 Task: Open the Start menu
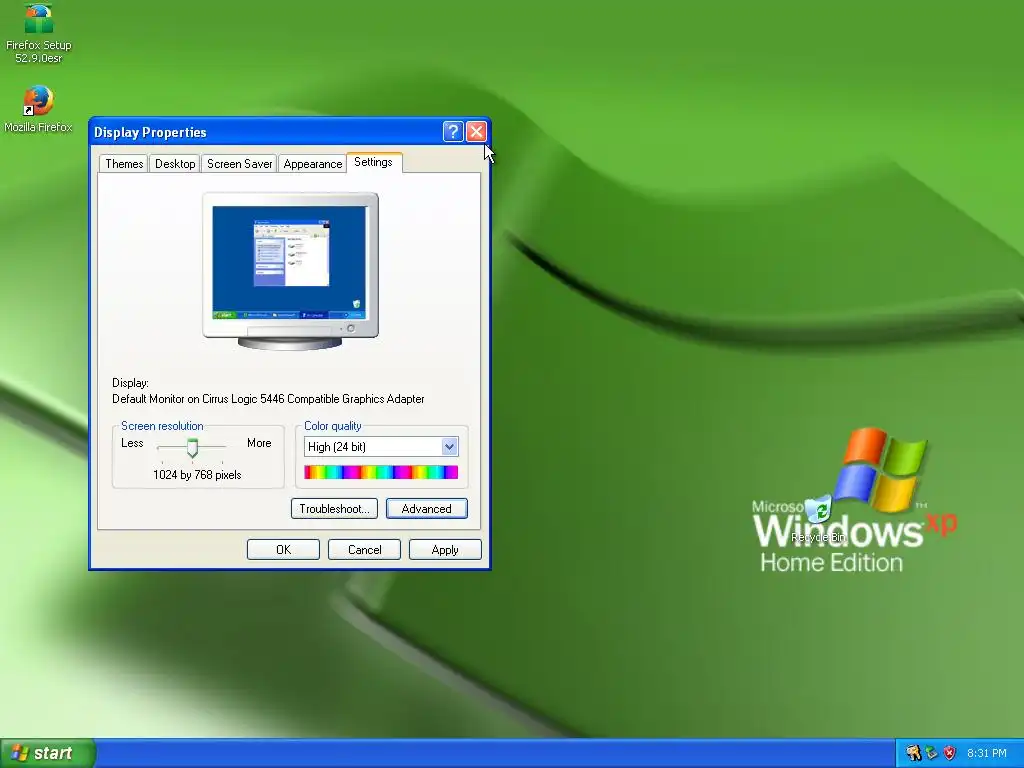[x=48, y=753]
